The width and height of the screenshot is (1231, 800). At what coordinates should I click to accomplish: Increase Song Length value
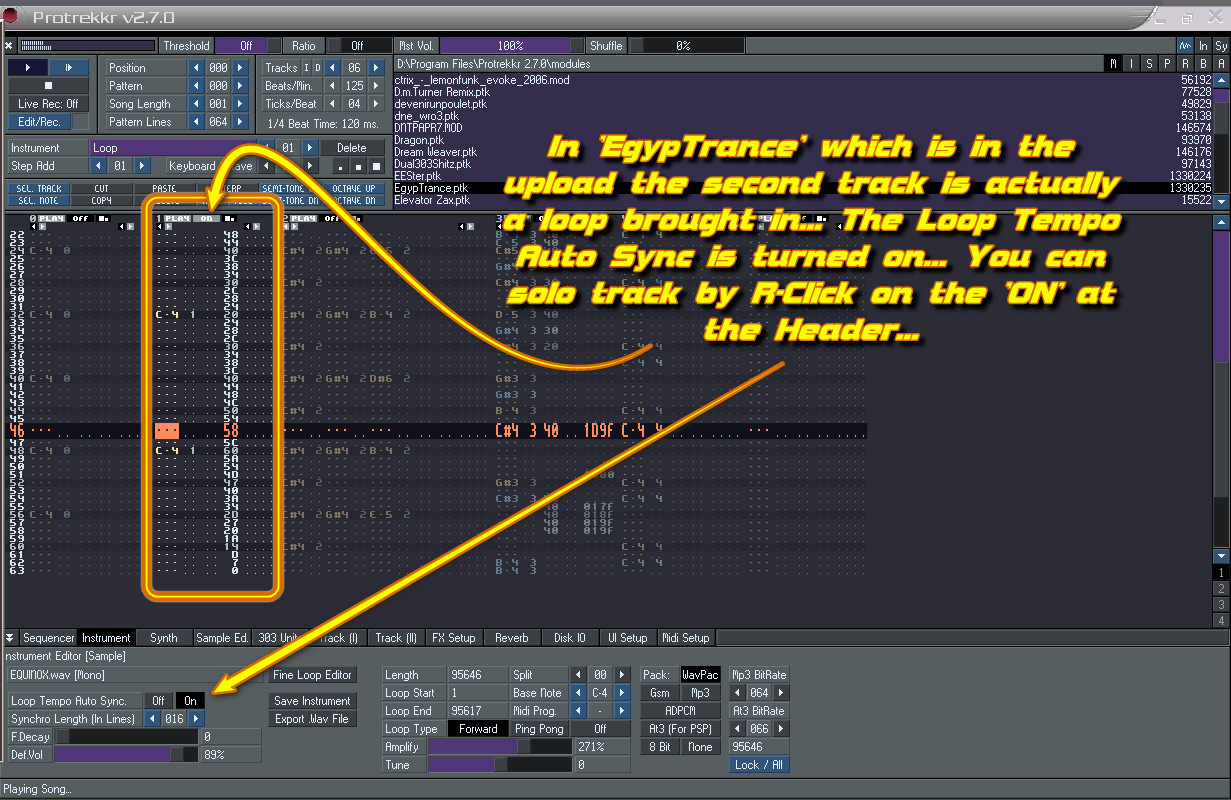[240, 103]
